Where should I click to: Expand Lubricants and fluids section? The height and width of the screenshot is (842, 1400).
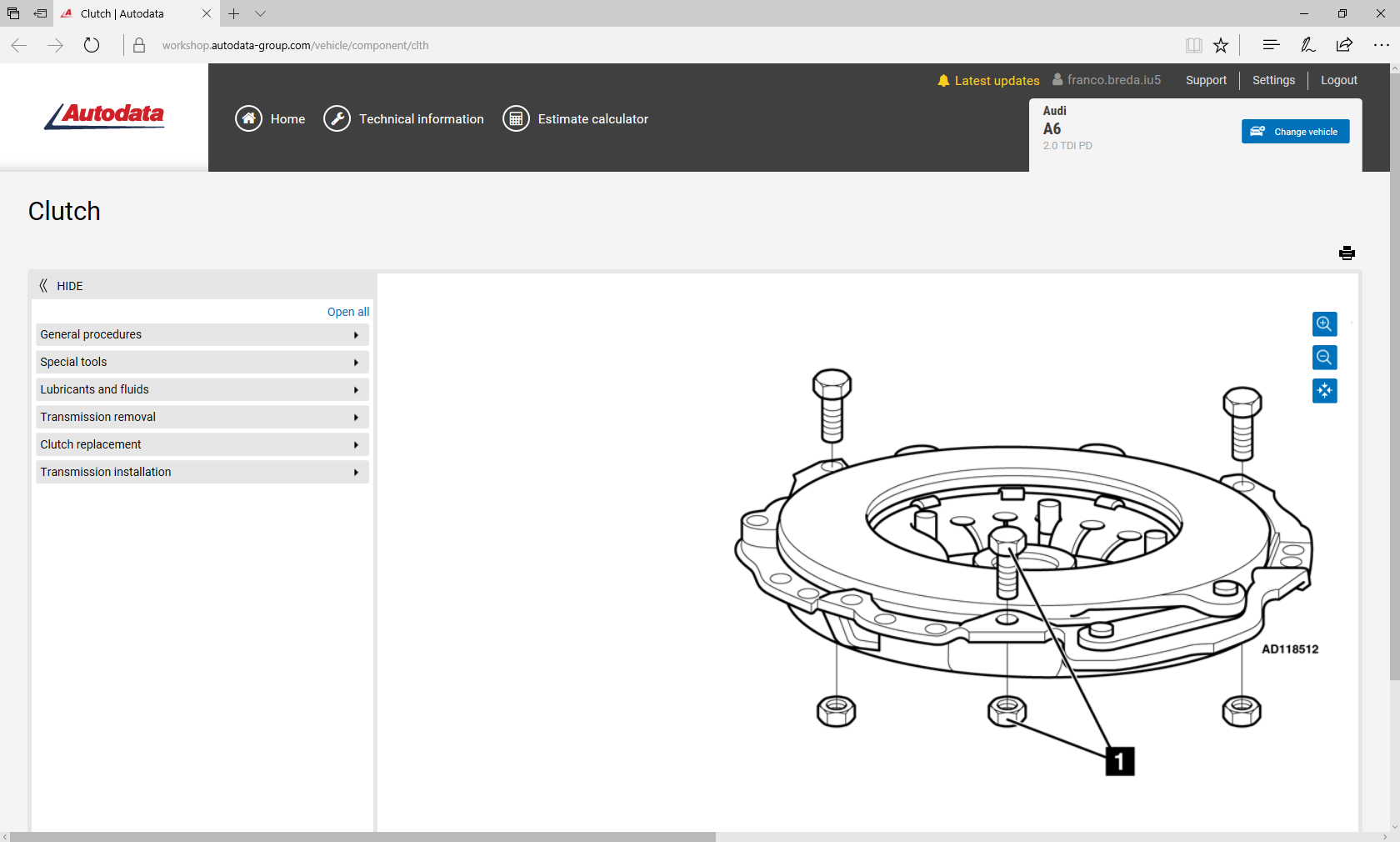[202, 389]
